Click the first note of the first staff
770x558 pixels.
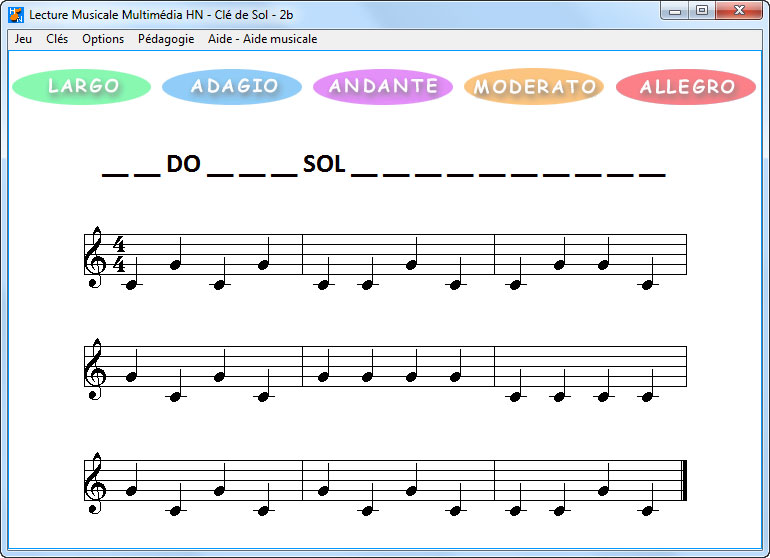[132, 273]
